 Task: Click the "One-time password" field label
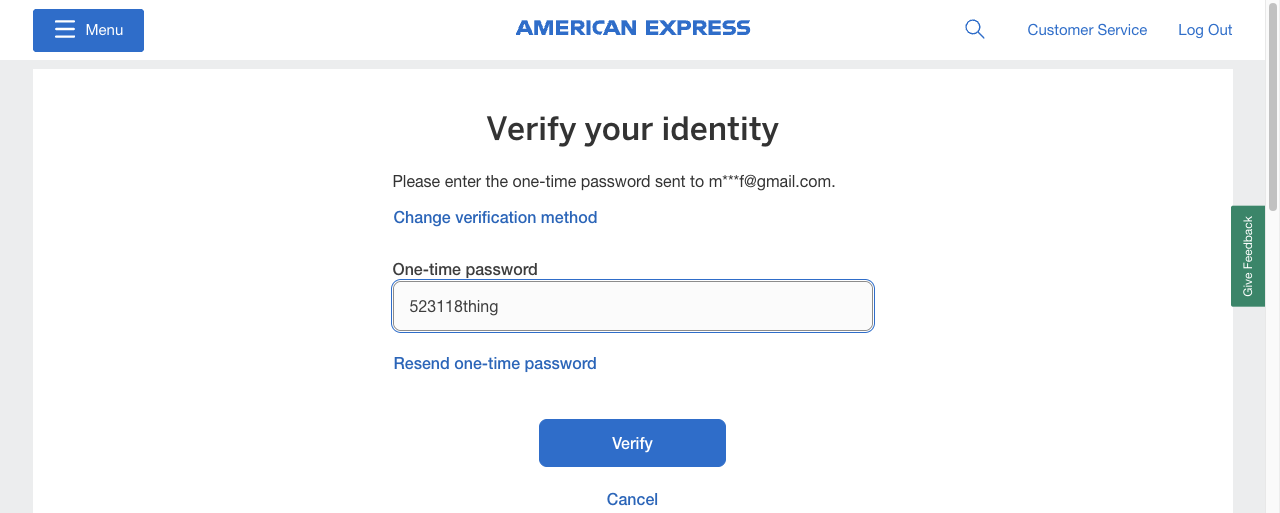465,269
